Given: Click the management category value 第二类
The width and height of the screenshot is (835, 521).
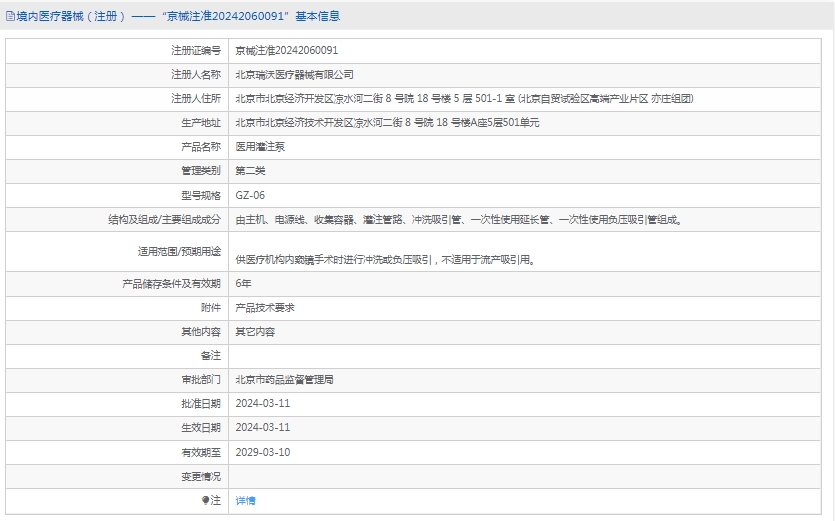Looking at the screenshot, I should (x=250, y=171).
